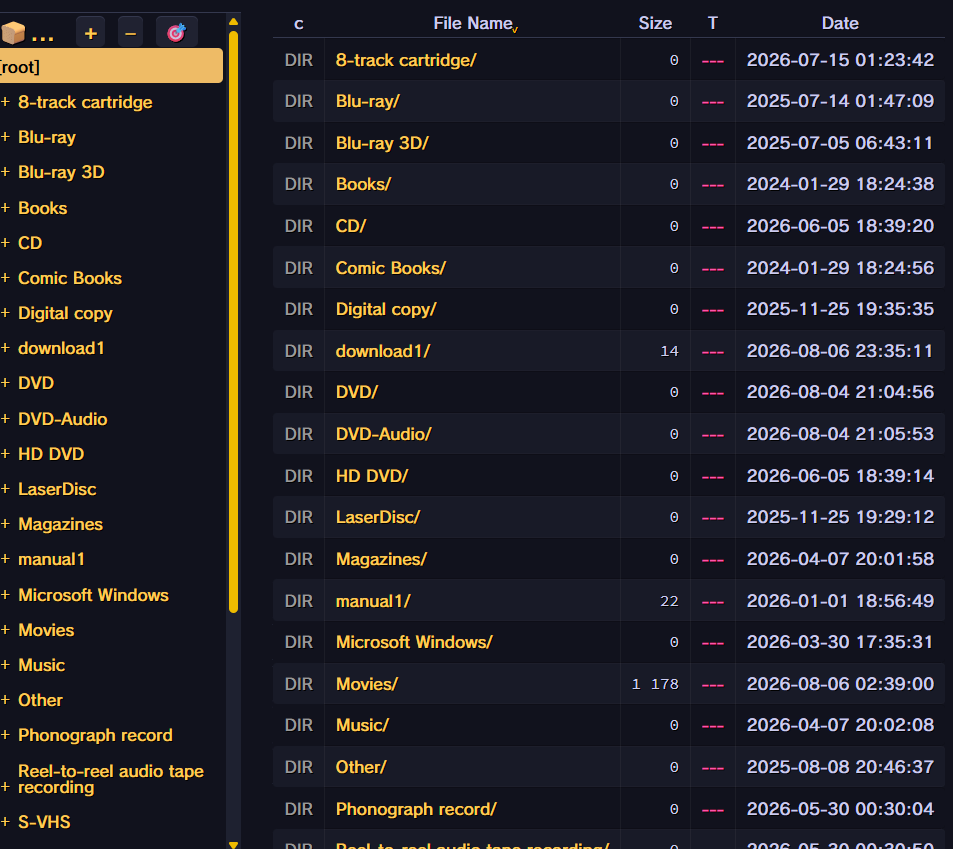Click DIR label in the CD/ row
953x849 pixels.
(298, 226)
